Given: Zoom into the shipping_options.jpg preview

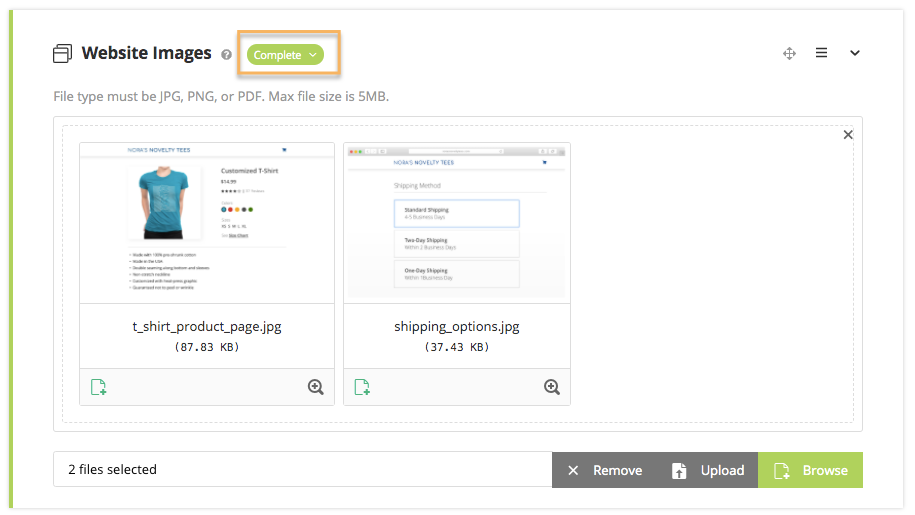Looking at the screenshot, I should [x=551, y=387].
